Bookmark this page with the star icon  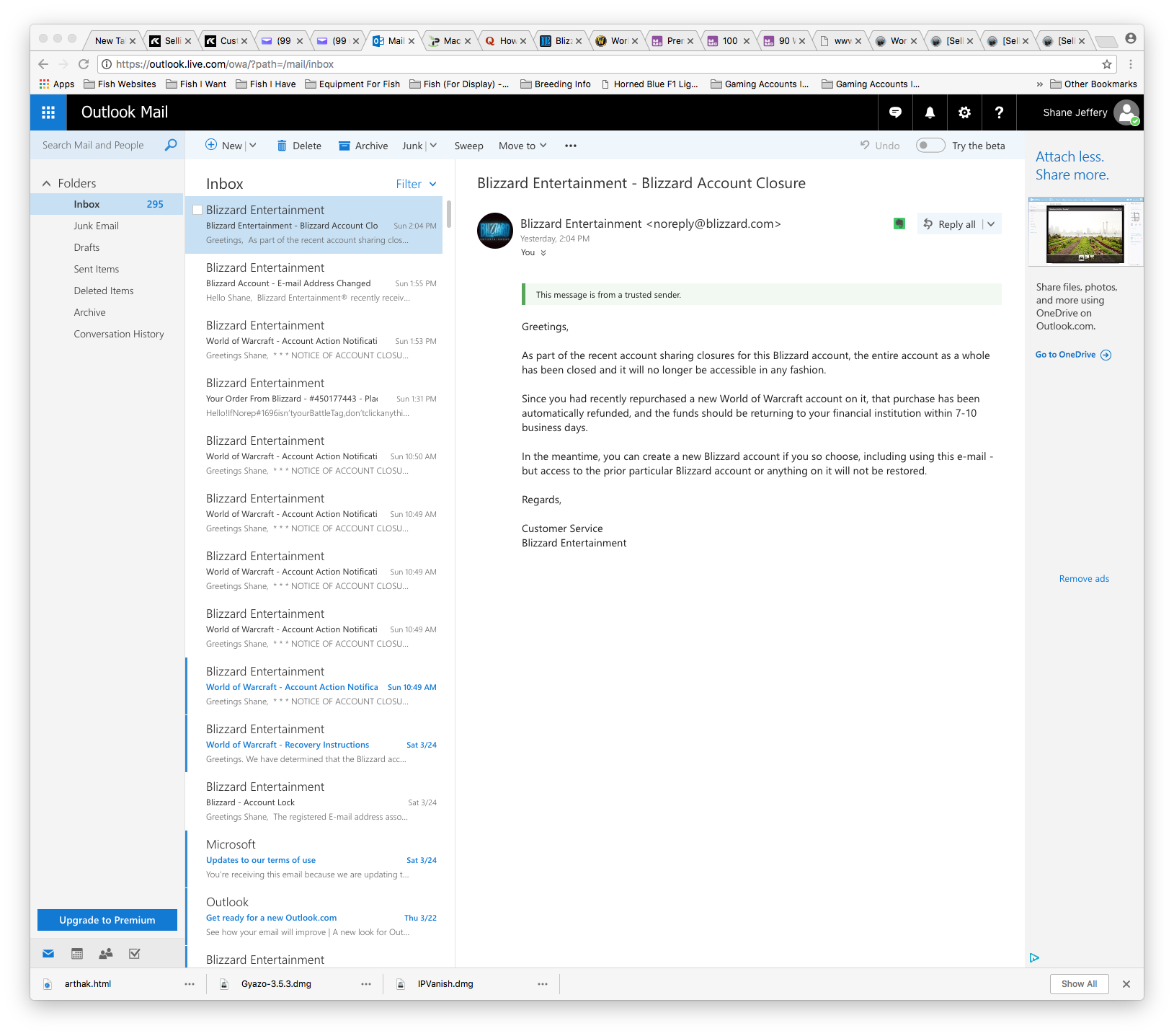click(x=1107, y=64)
